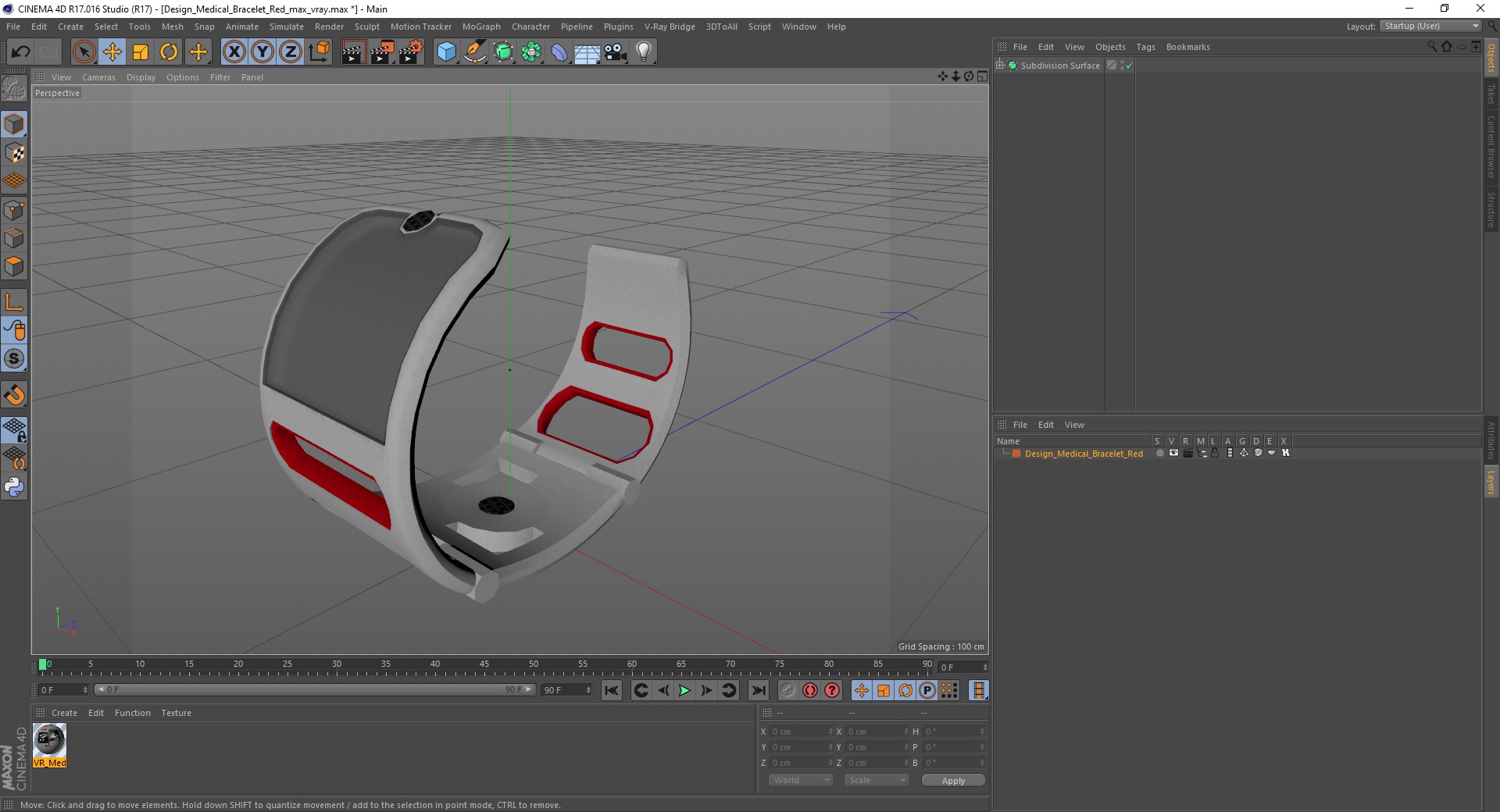This screenshot has height=812, width=1500.
Task: Click the Bend deformer icon
Action: (559, 52)
